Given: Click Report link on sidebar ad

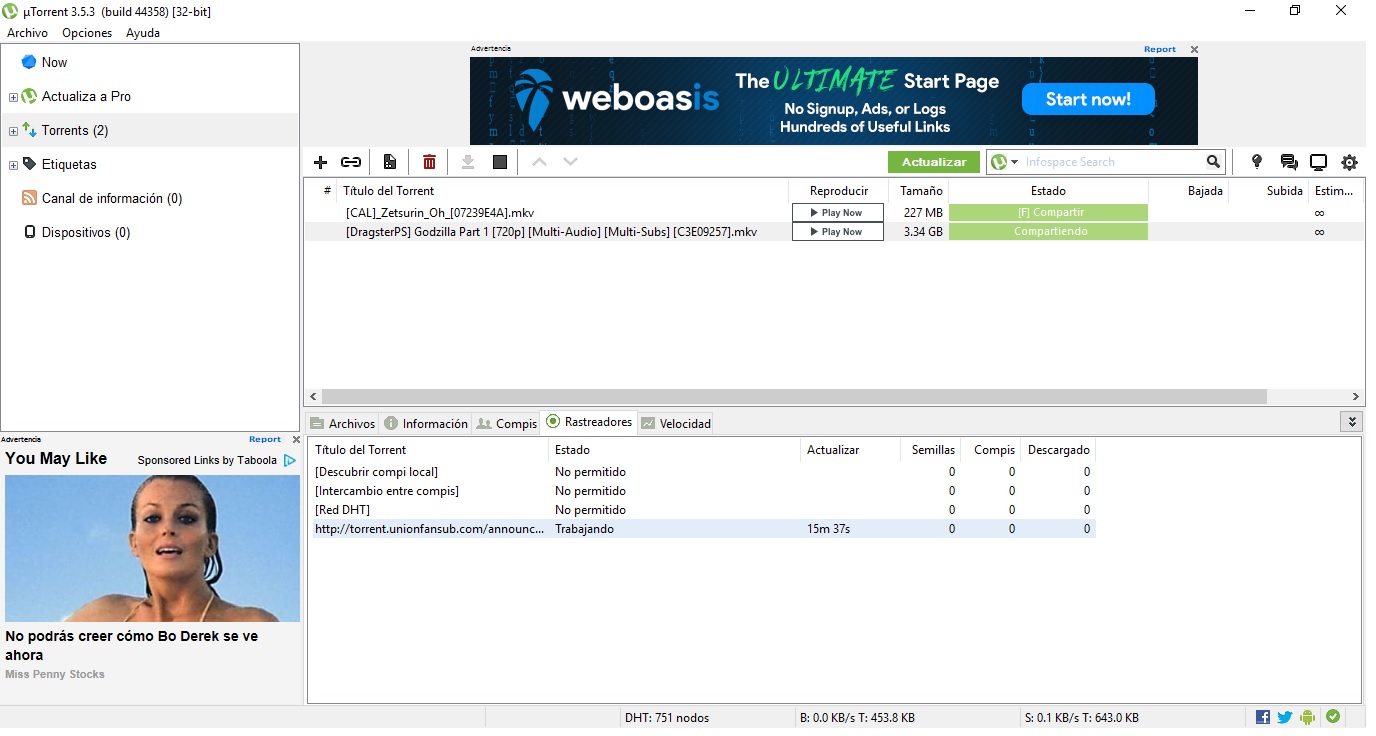Looking at the screenshot, I should [x=265, y=439].
